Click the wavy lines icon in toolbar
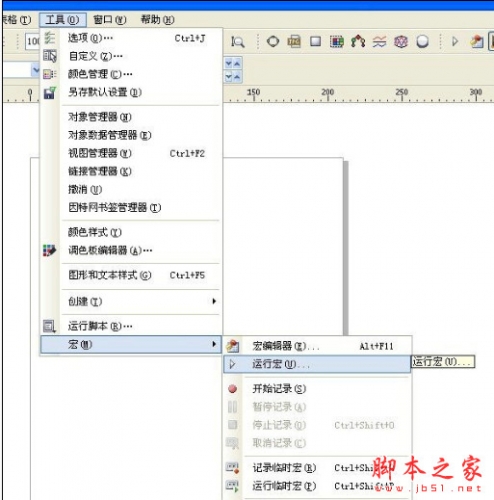494x500 pixels. click(379, 42)
